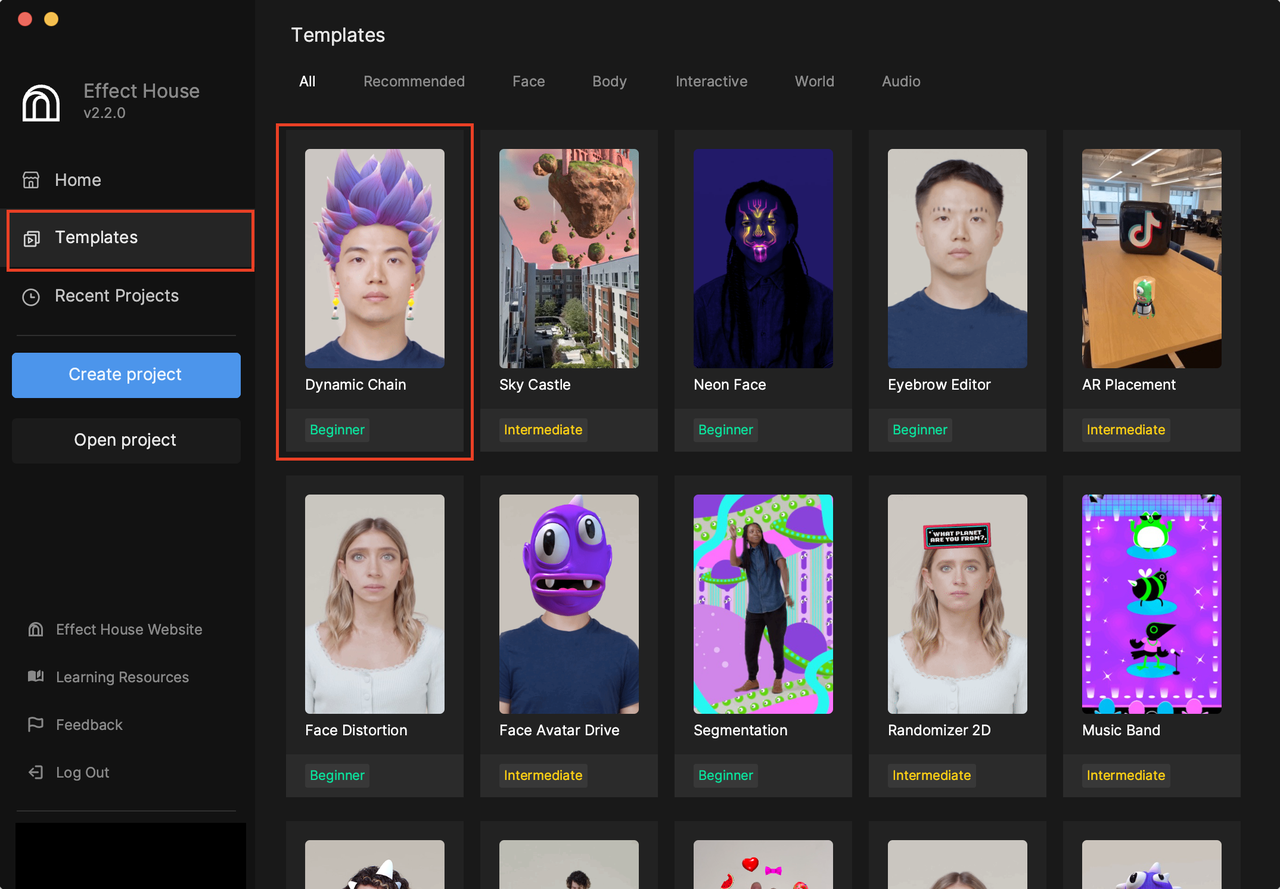
Task: Open the AR Placement template thumbnail
Action: [1151, 259]
